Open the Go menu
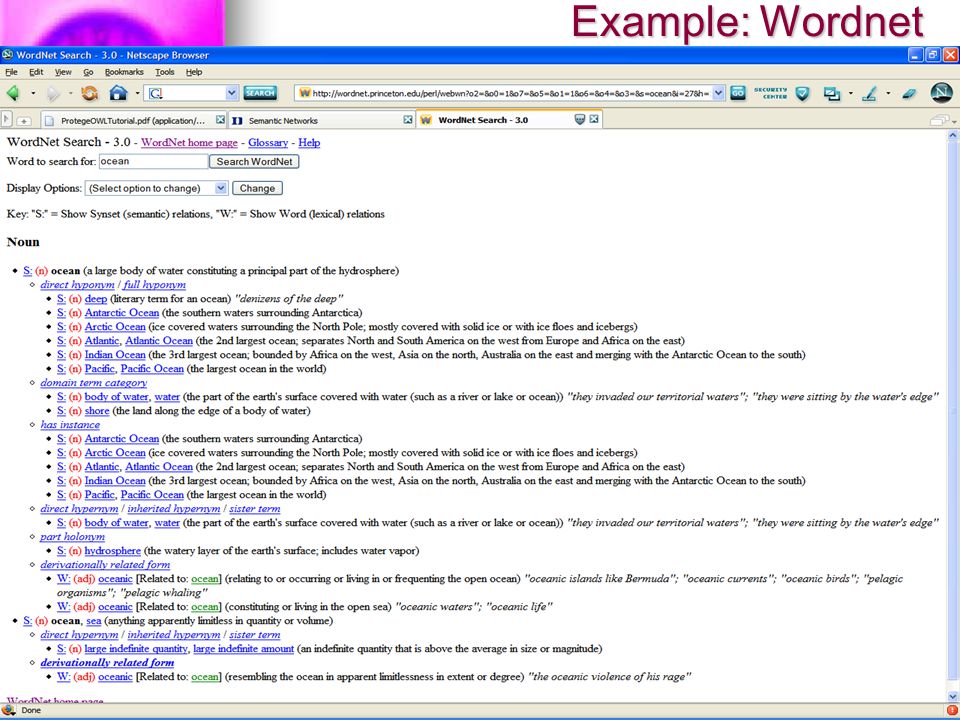960x720 pixels. click(88, 72)
